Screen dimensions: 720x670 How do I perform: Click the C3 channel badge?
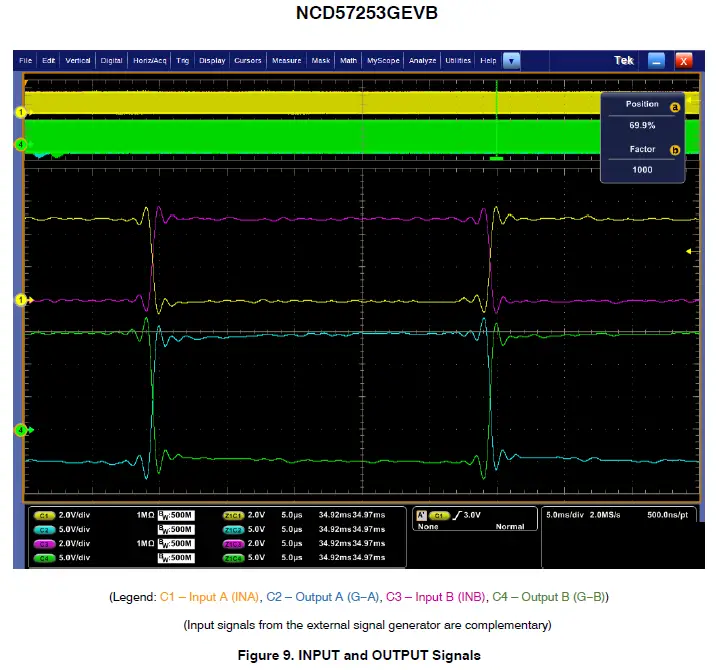(x=44, y=544)
